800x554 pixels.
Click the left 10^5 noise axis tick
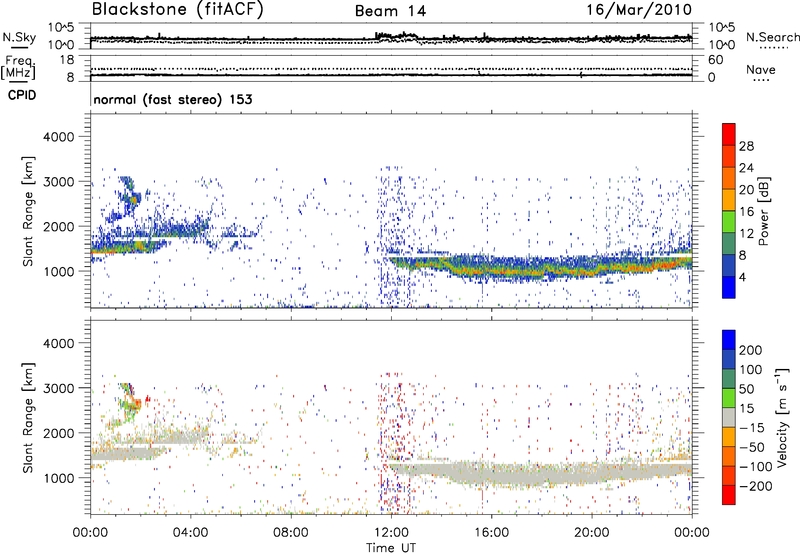(61, 28)
